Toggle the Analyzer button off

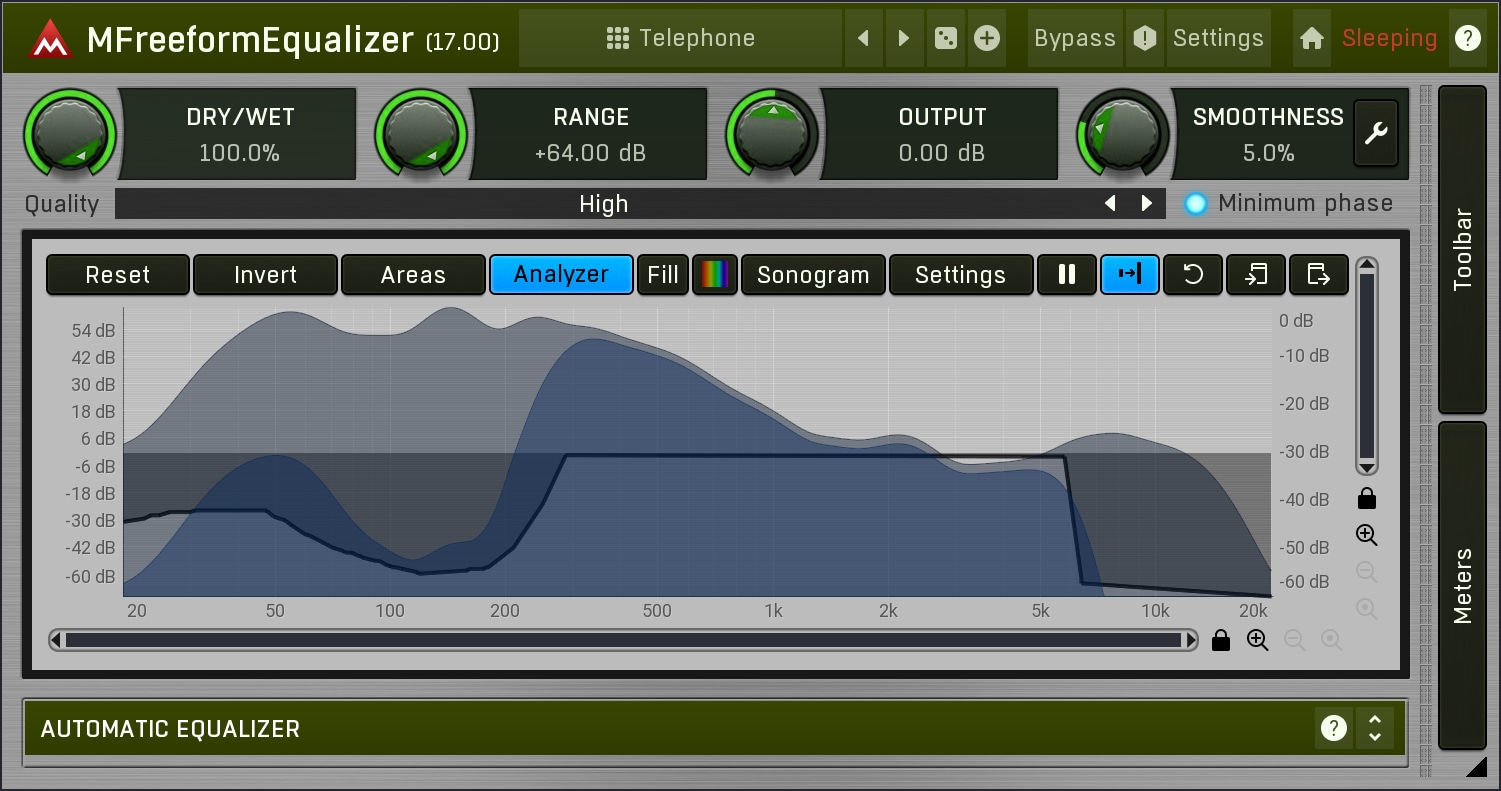(561, 274)
